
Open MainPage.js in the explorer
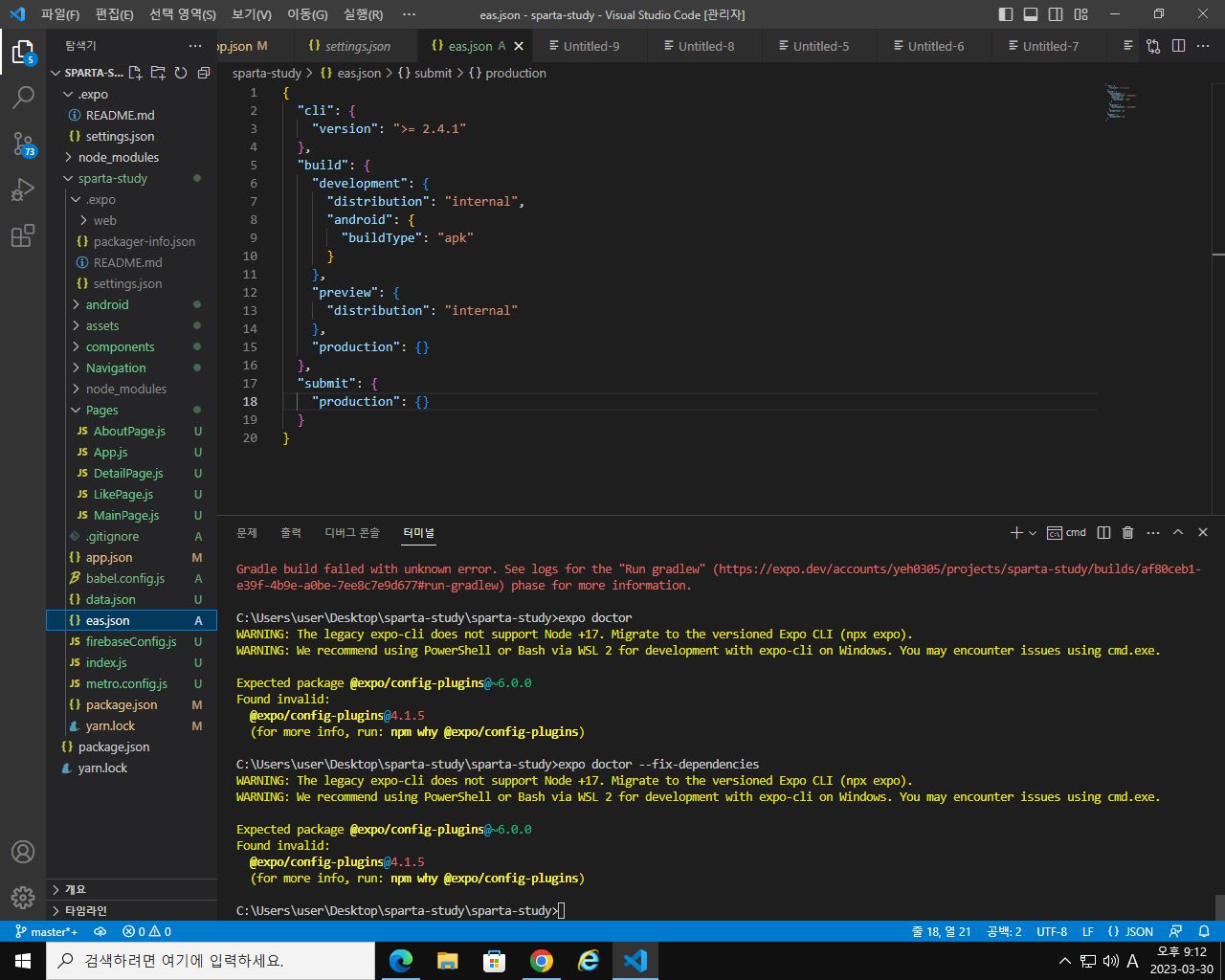pyautogui.click(x=126, y=515)
